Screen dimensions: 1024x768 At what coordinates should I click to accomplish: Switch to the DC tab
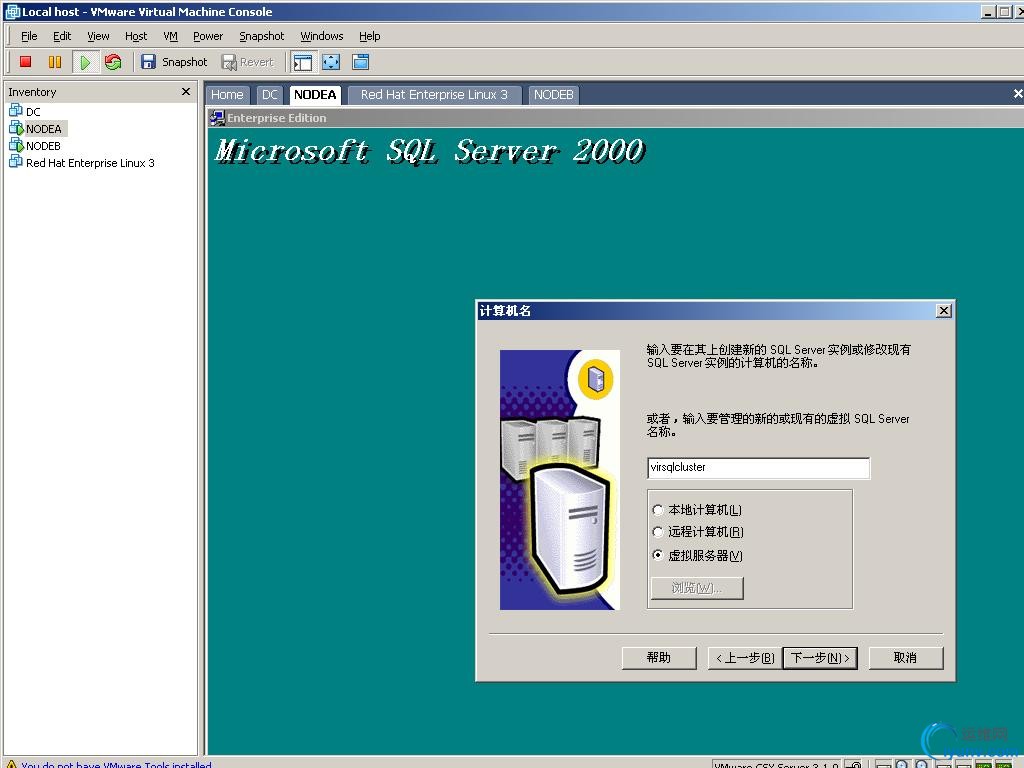270,95
